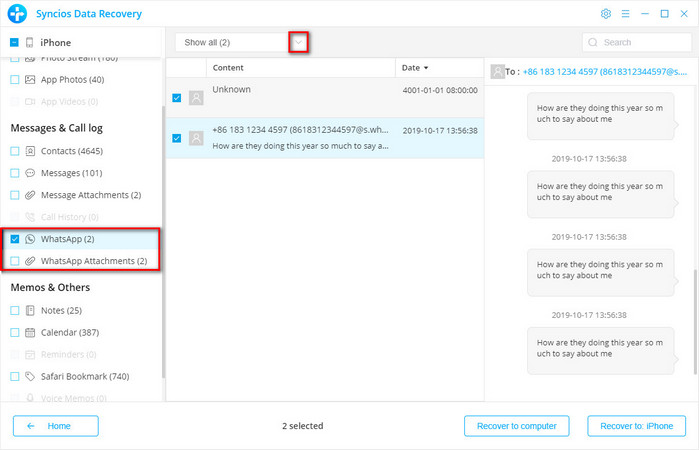This screenshot has width=699, height=450.
Task: Open the Show all (2) filter dropdown arrow
Action: [x=298, y=42]
